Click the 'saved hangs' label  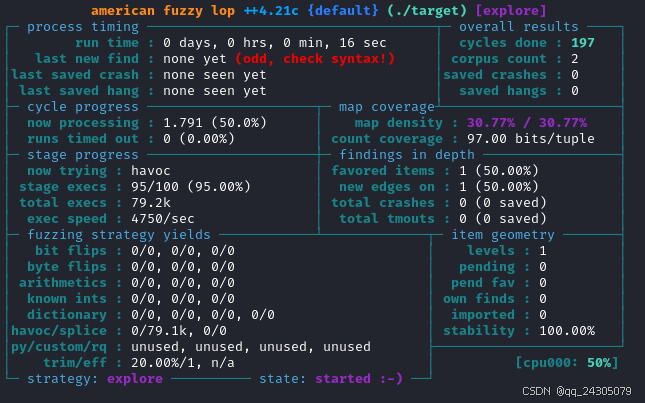503,91
